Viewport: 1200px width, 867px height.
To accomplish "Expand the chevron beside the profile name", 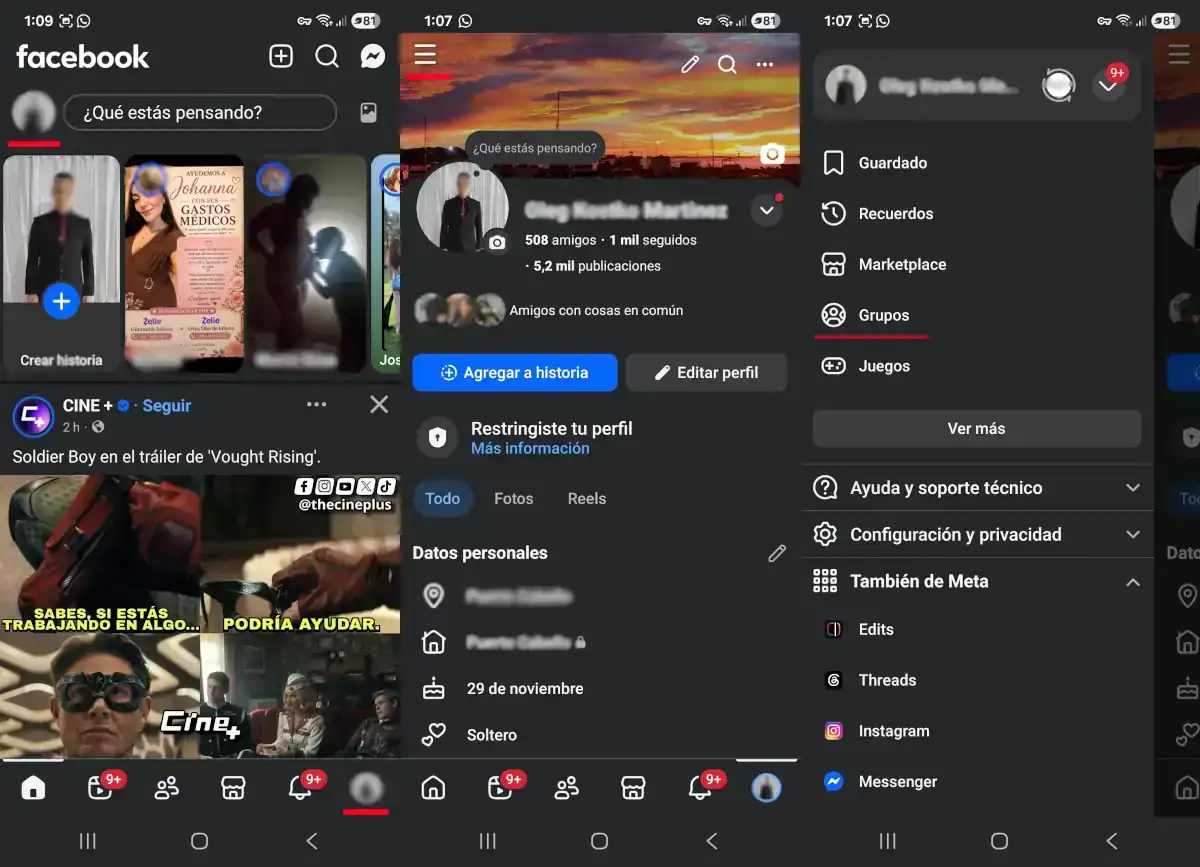I will 767,210.
